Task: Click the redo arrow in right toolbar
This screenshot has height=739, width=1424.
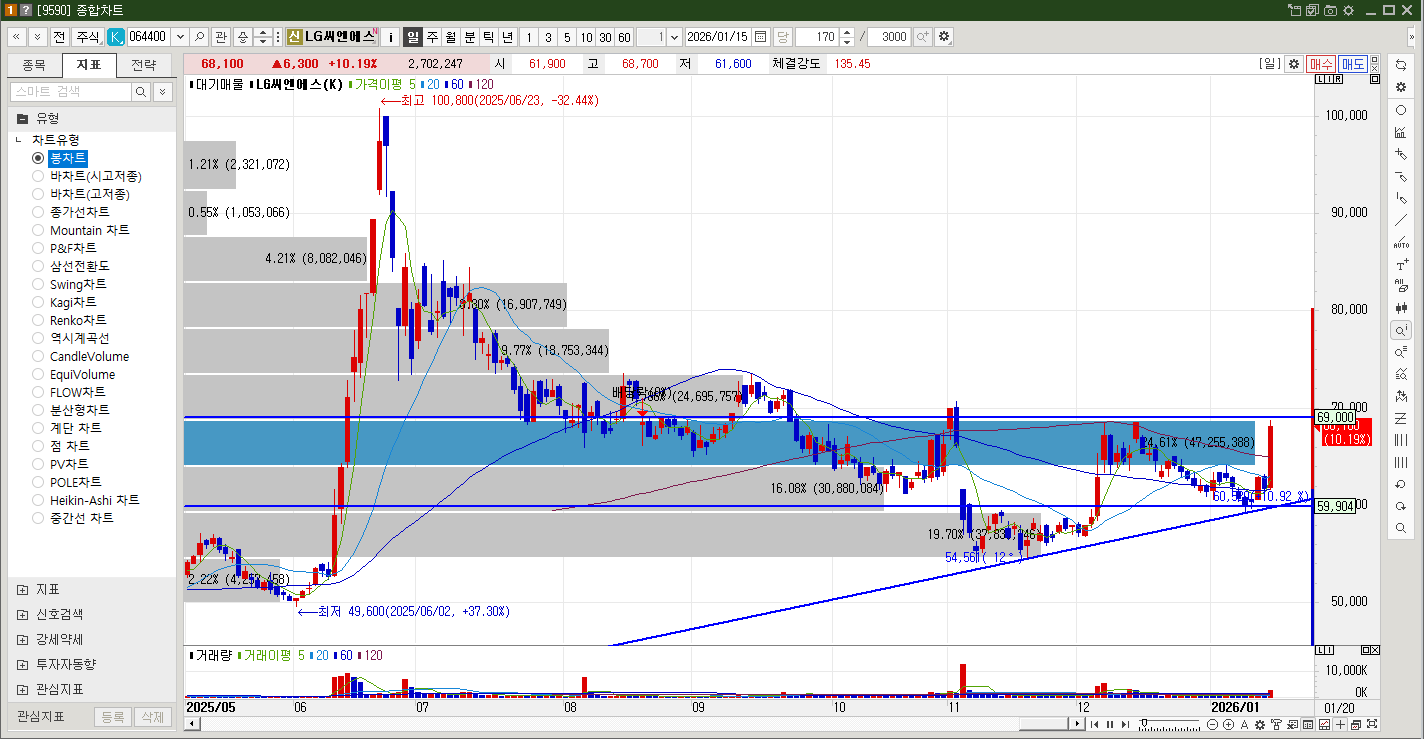Action: [1401, 506]
